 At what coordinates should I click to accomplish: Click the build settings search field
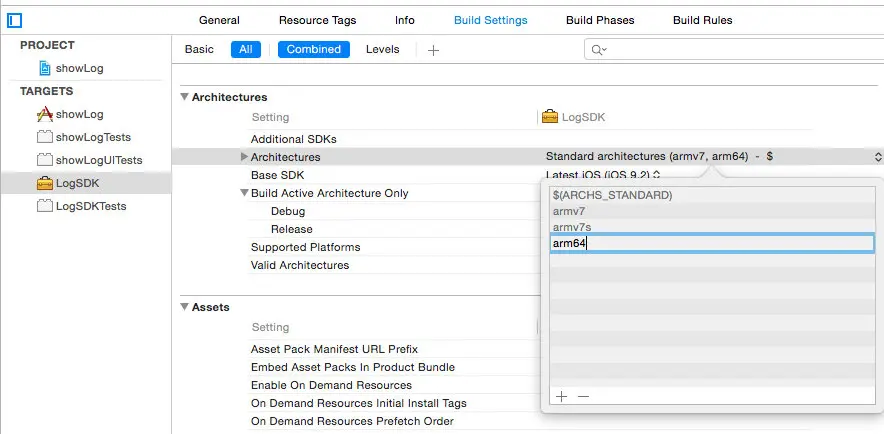pos(734,50)
